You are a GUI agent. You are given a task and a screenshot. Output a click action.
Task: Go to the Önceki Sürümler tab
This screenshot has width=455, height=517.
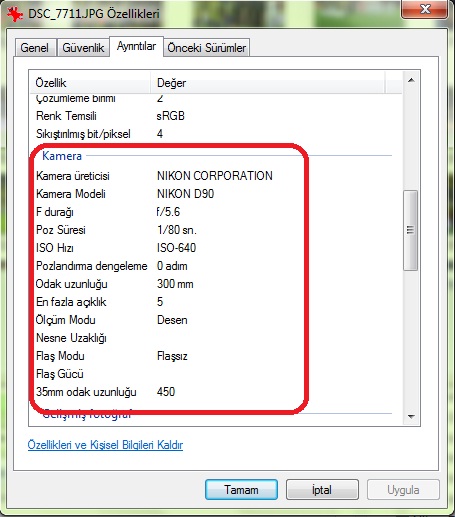(207, 48)
